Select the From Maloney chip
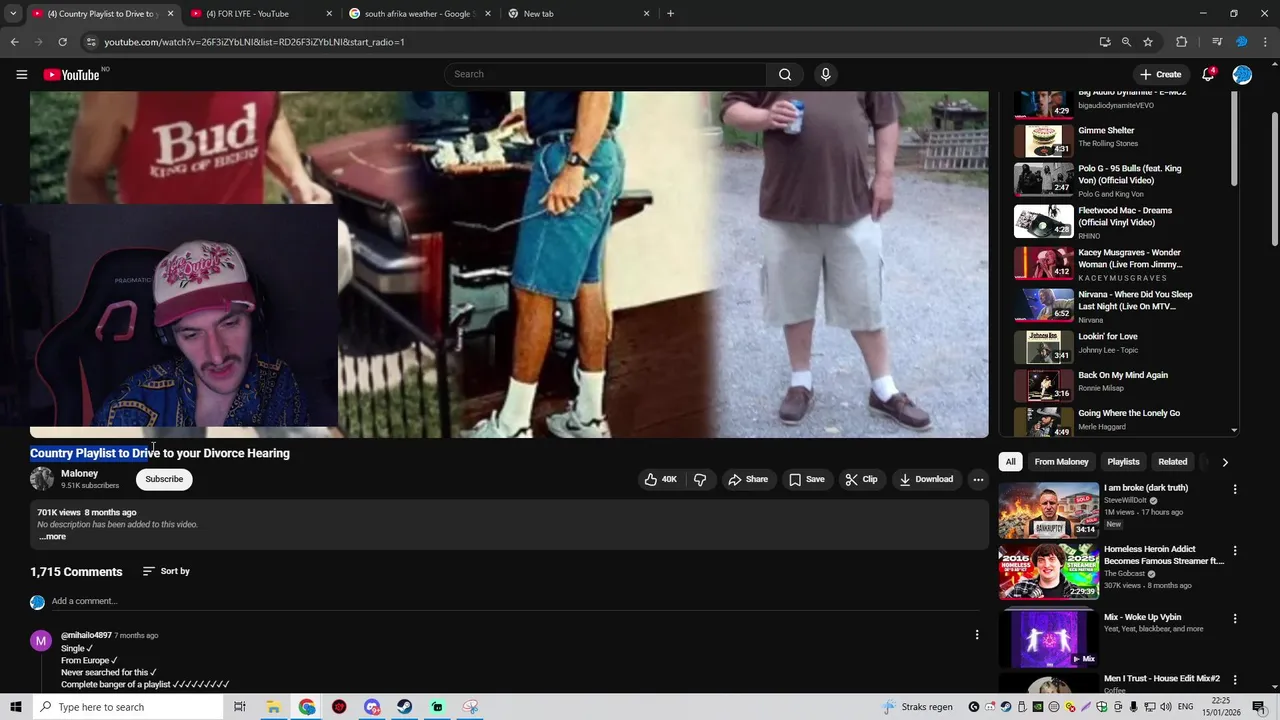Viewport: 1280px width, 720px height. [x=1061, y=462]
